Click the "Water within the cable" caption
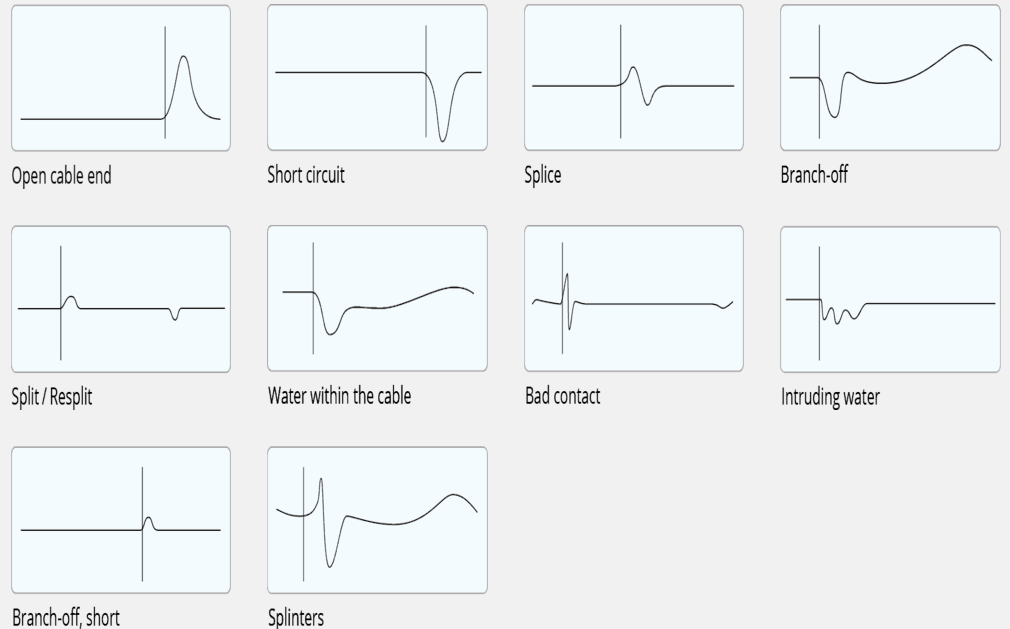This screenshot has height=629, width=1010. point(339,396)
